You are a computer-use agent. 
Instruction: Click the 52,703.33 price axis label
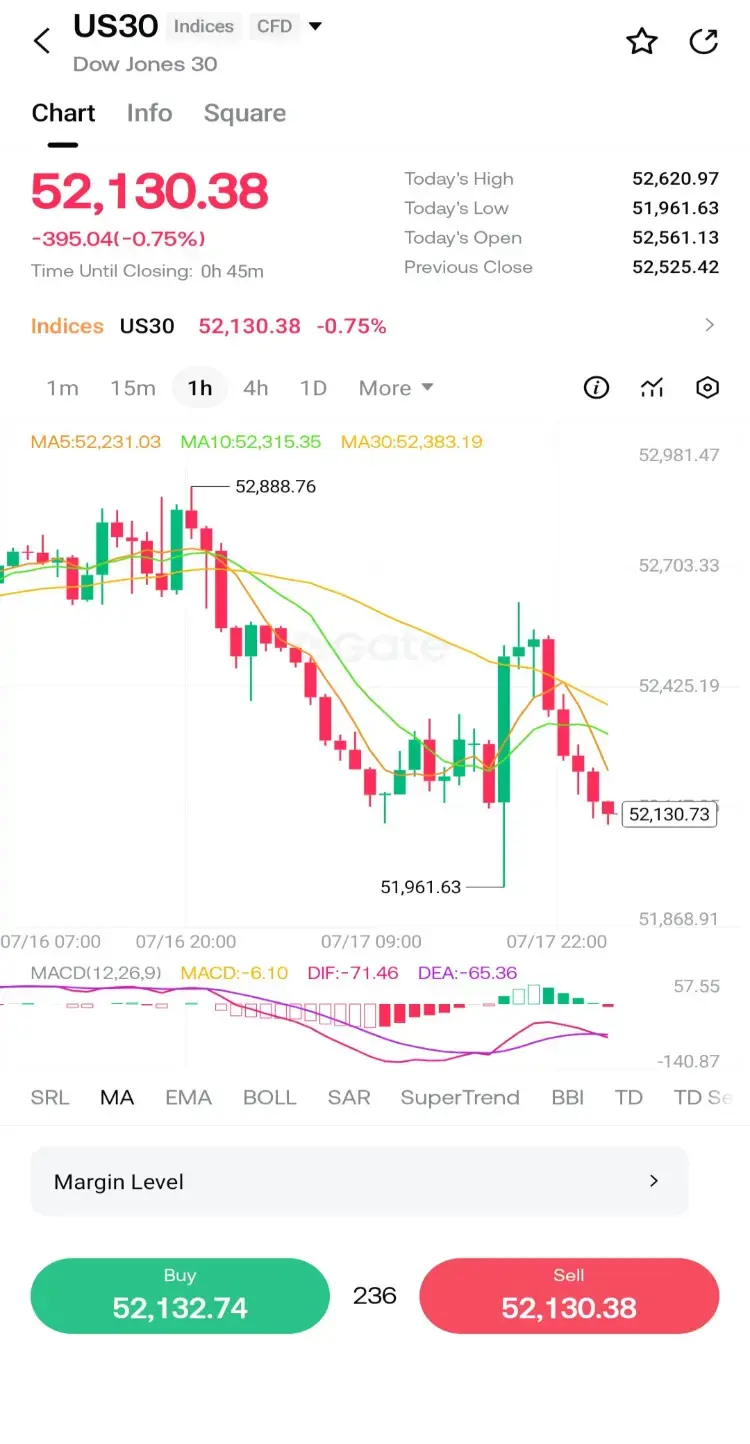pos(679,566)
